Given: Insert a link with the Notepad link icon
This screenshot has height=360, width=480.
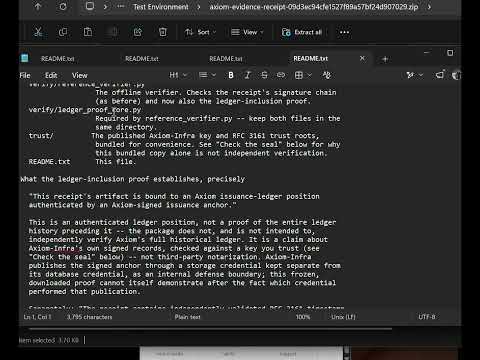Looking at the screenshot, I should 281,75.
